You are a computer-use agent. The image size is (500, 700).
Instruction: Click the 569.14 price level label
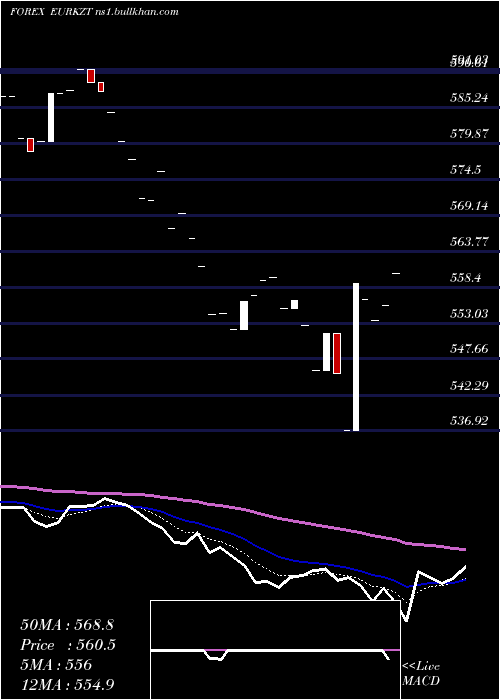click(469, 206)
